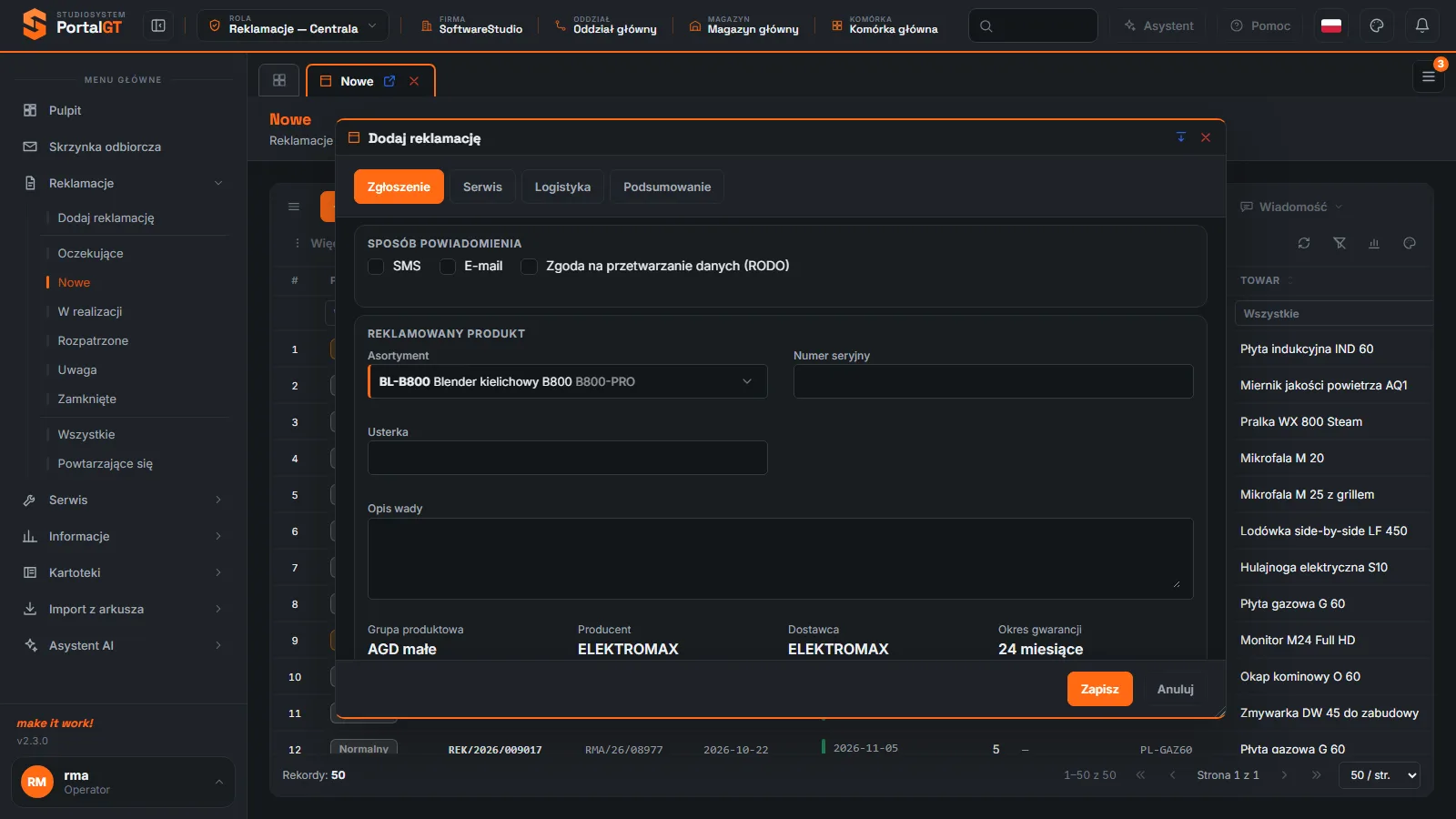
Task: Open the Asystent button
Action: [1159, 25]
